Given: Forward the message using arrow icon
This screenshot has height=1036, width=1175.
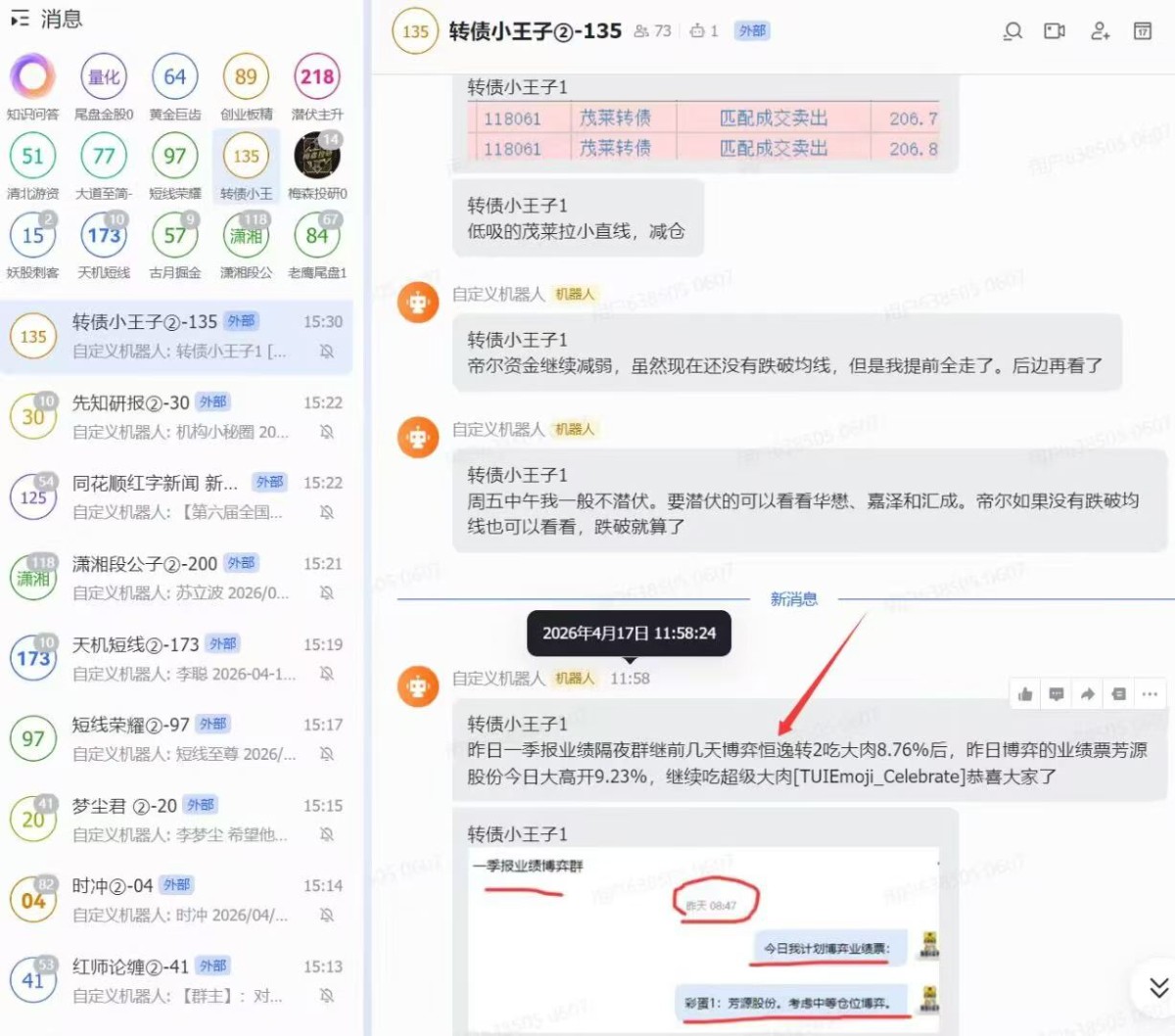Looking at the screenshot, I should point(1088,694).
